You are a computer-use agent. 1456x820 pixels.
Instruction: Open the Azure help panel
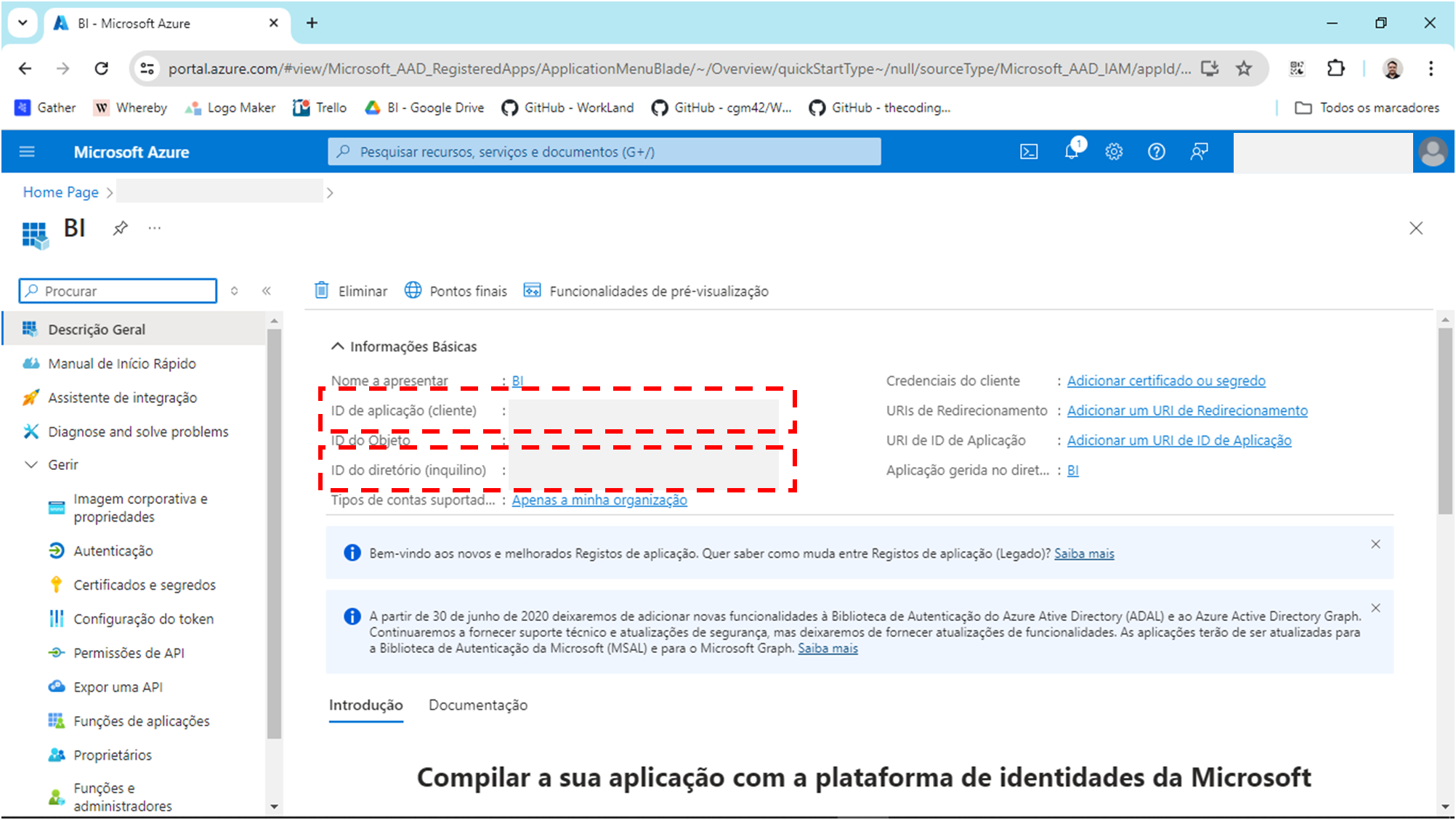[1156, 152]
